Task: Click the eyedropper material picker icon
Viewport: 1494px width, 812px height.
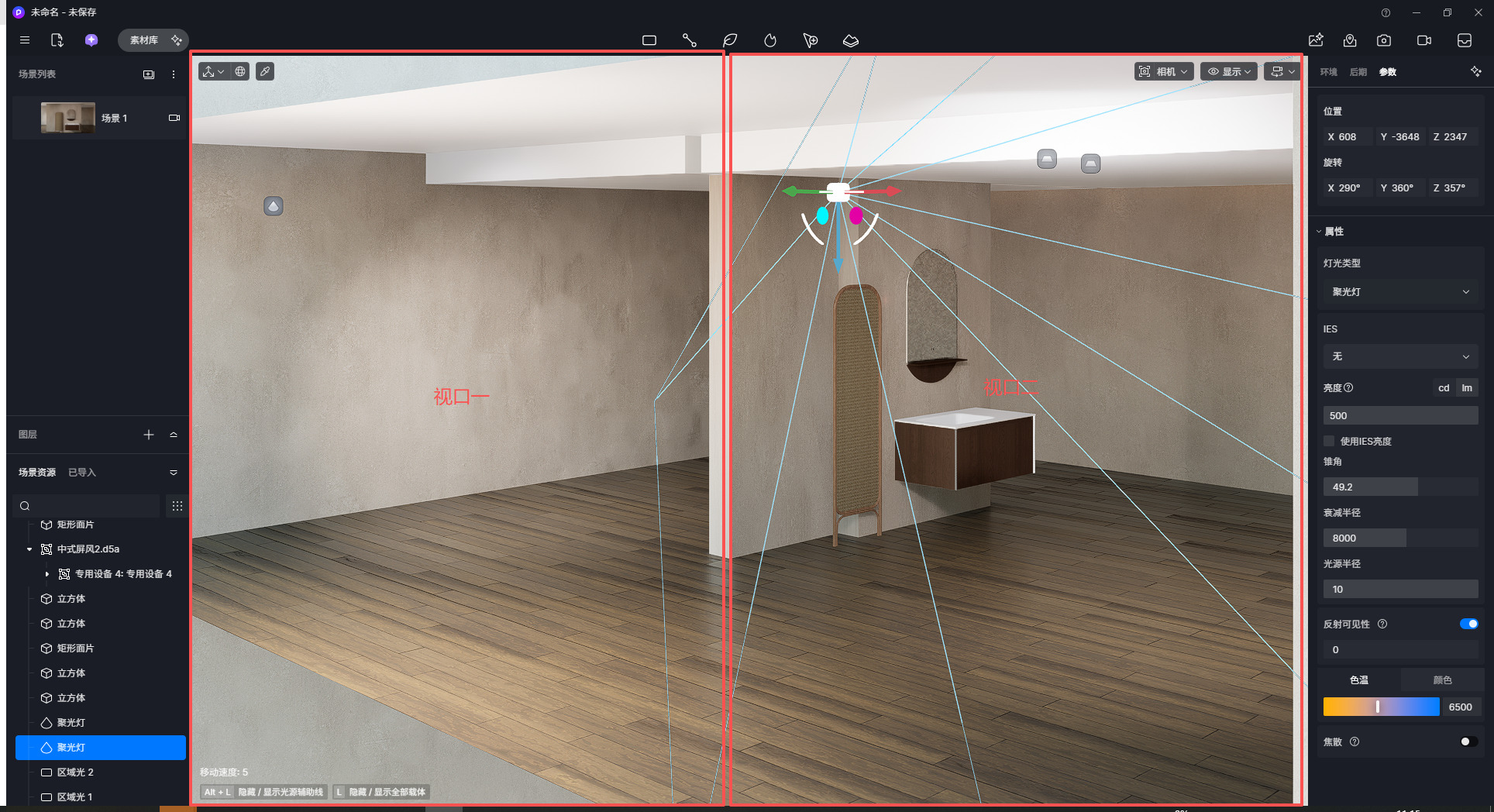Action: pyautogui.click(x=265, y=71)
